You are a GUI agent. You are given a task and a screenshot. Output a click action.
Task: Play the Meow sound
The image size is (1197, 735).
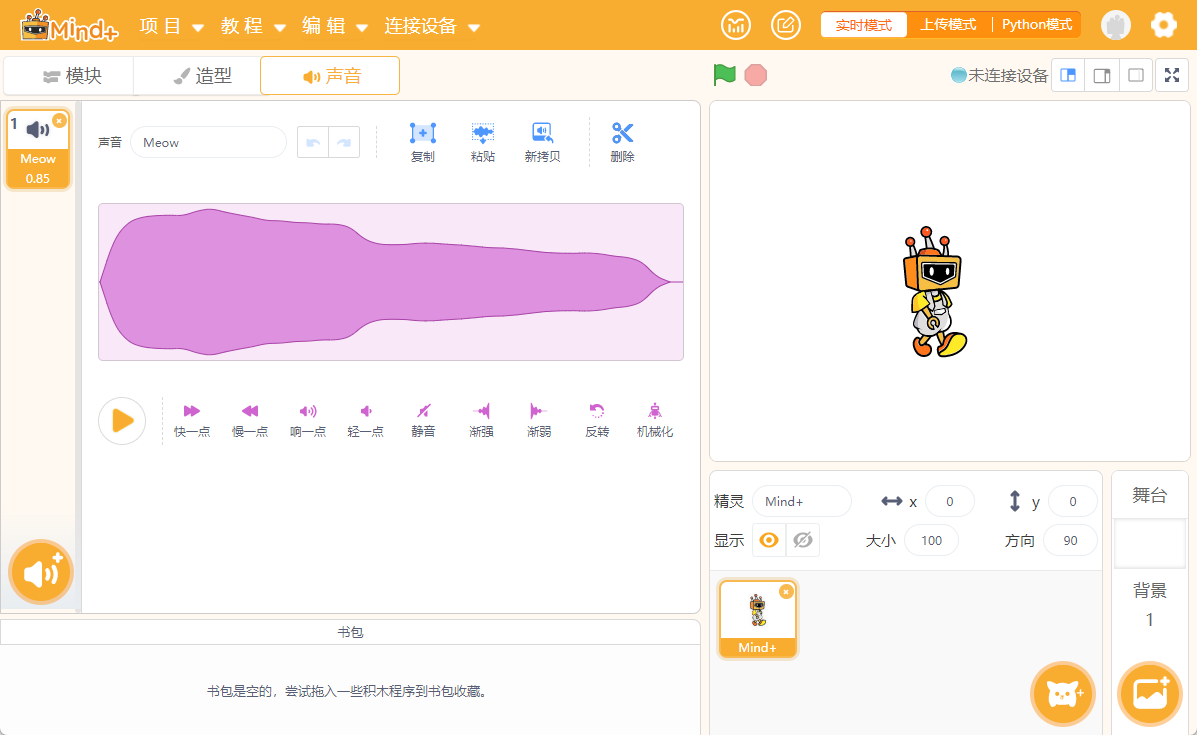pos(122,420)
